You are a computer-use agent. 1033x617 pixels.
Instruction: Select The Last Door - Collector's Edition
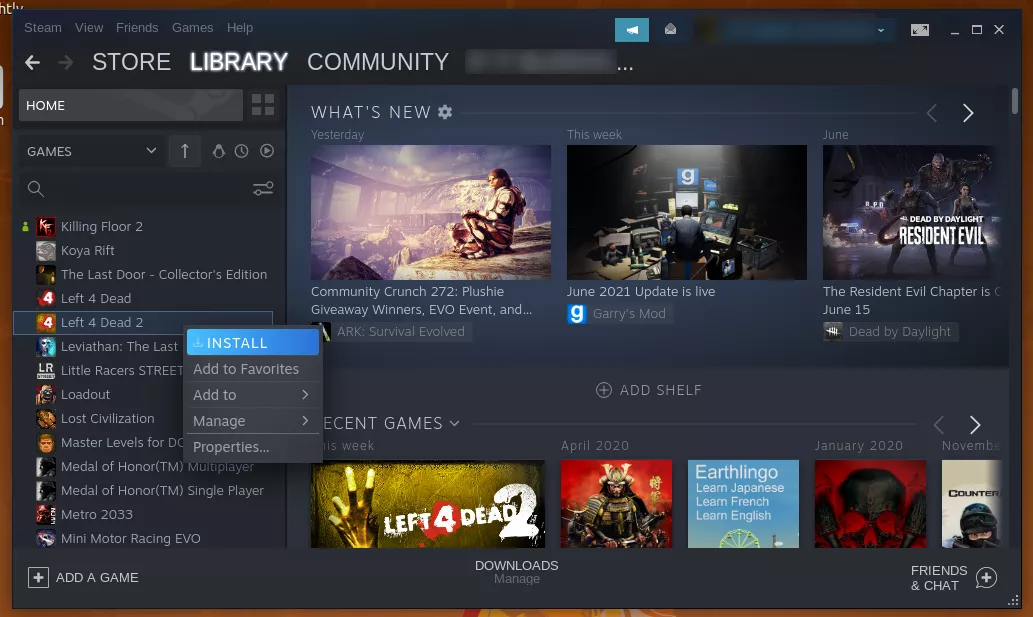[163, 275]
